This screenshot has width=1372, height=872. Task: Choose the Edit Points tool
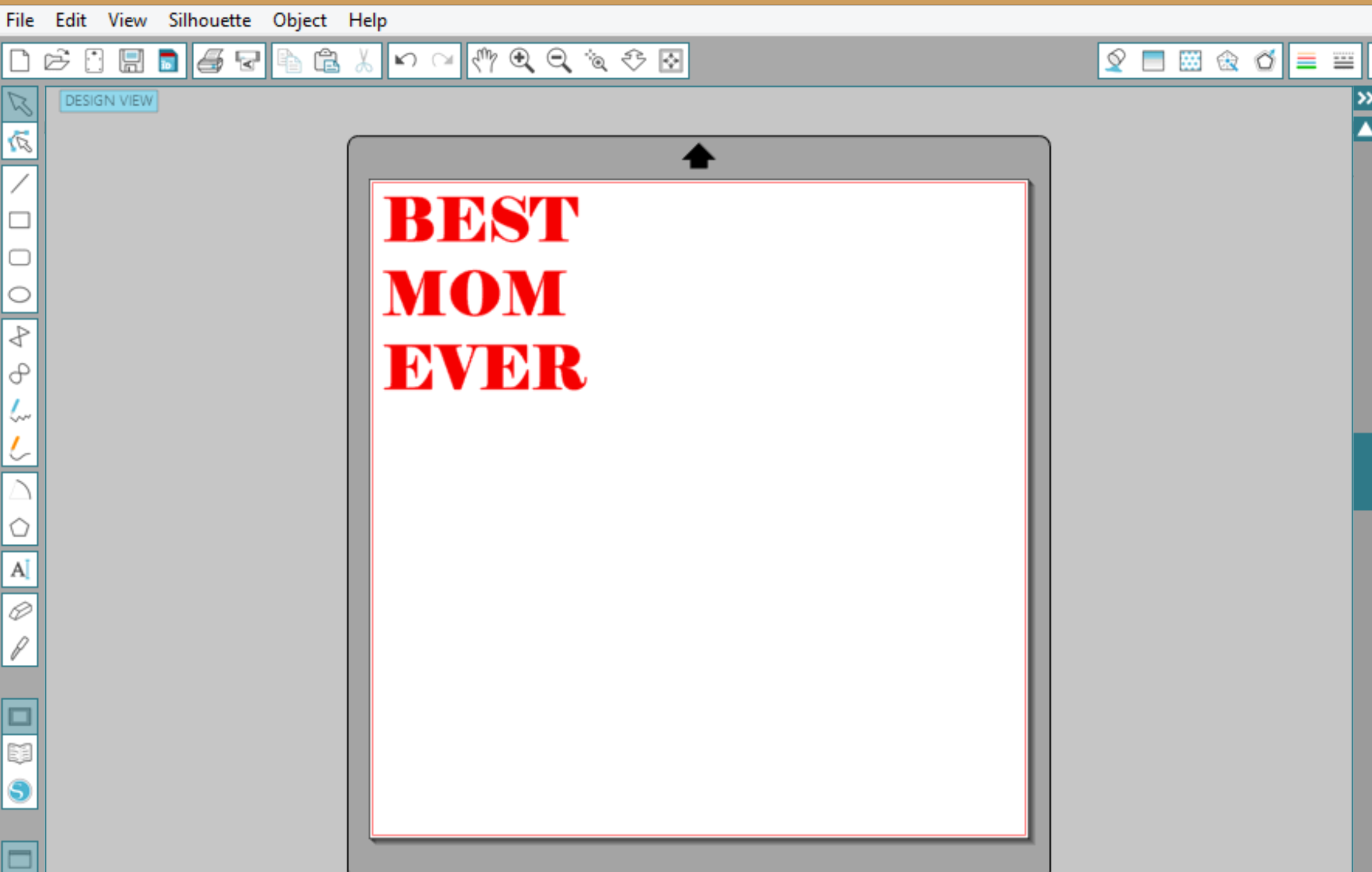point(20,141)
